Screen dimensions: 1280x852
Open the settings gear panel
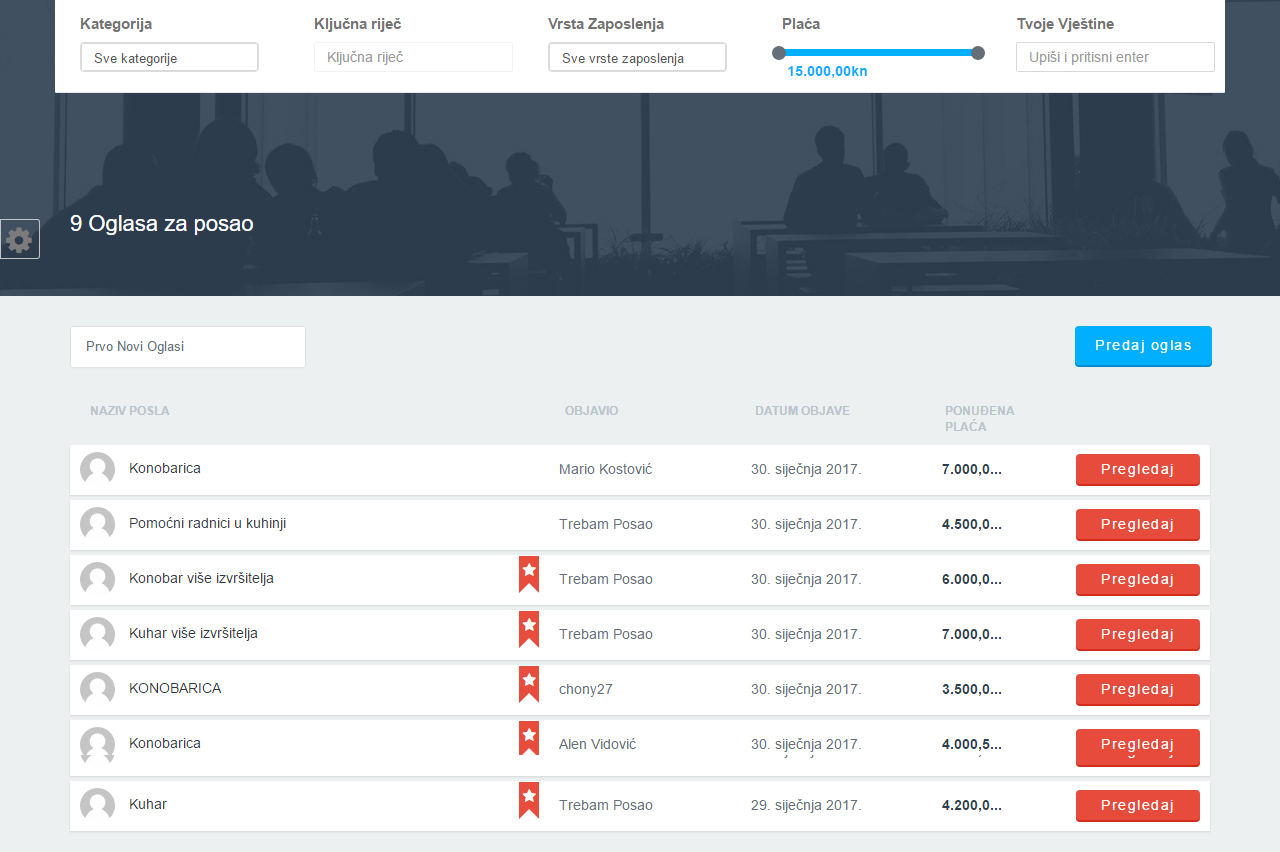point(19,239)
